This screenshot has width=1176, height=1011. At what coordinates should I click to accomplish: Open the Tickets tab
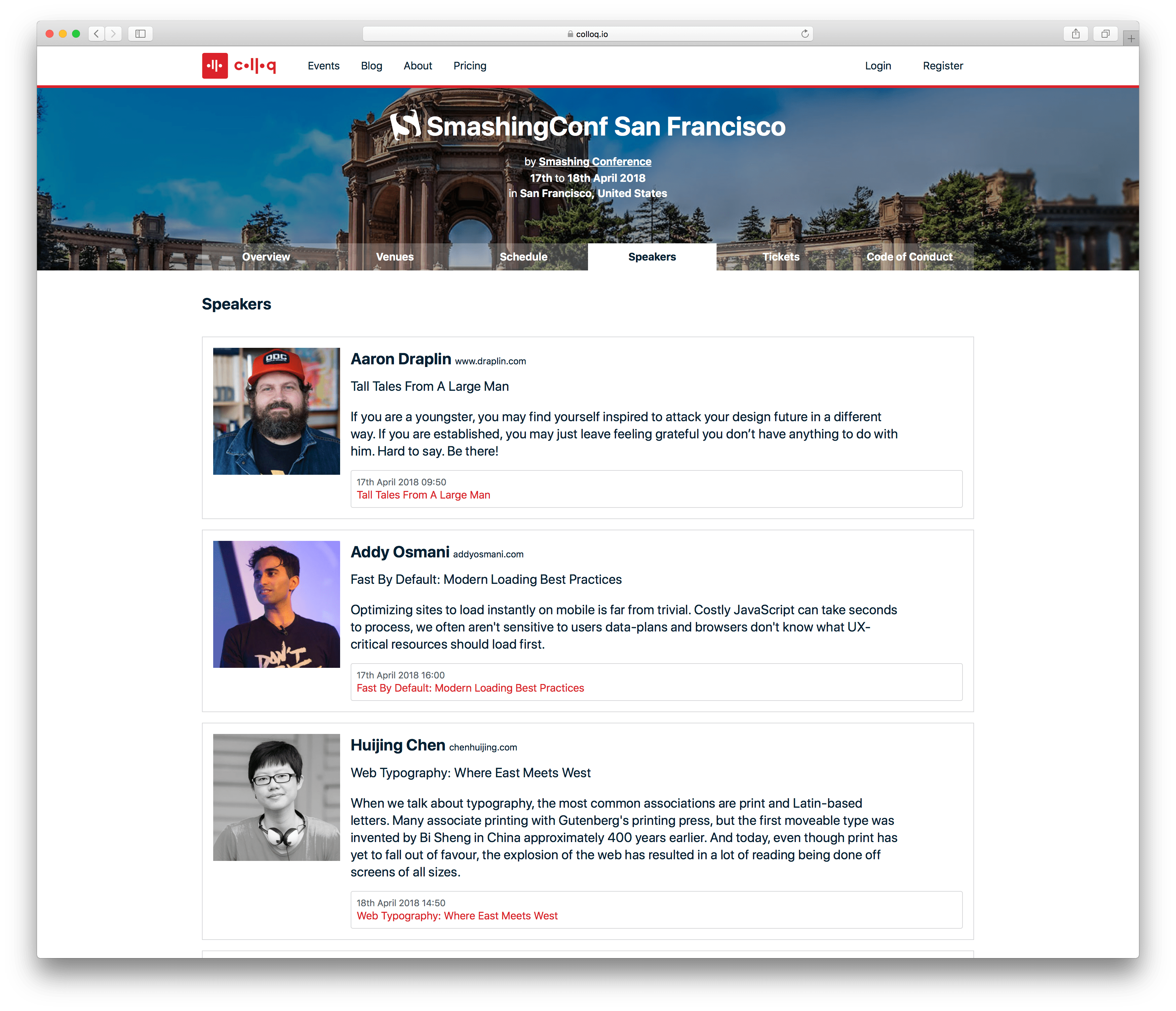780,257
